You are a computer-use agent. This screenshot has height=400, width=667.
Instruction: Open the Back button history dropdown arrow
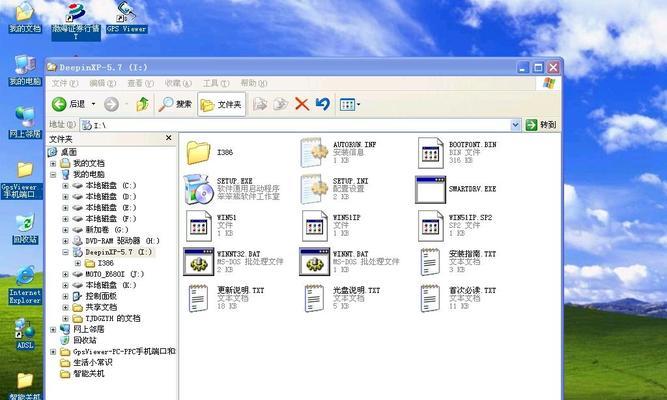point(93,104)
